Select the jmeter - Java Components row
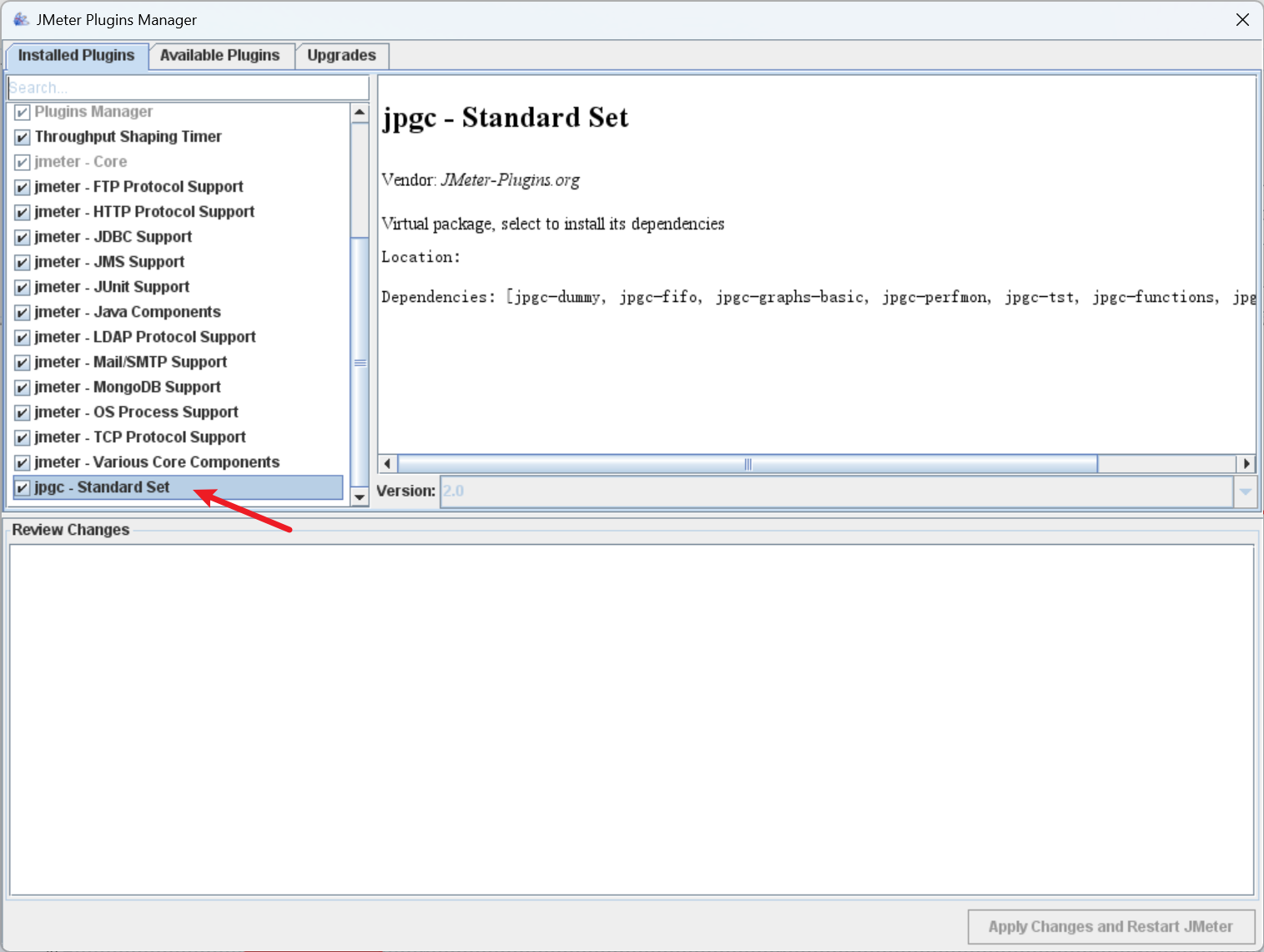Viewport: 1264px width, 952px height. tap(178, 312)
